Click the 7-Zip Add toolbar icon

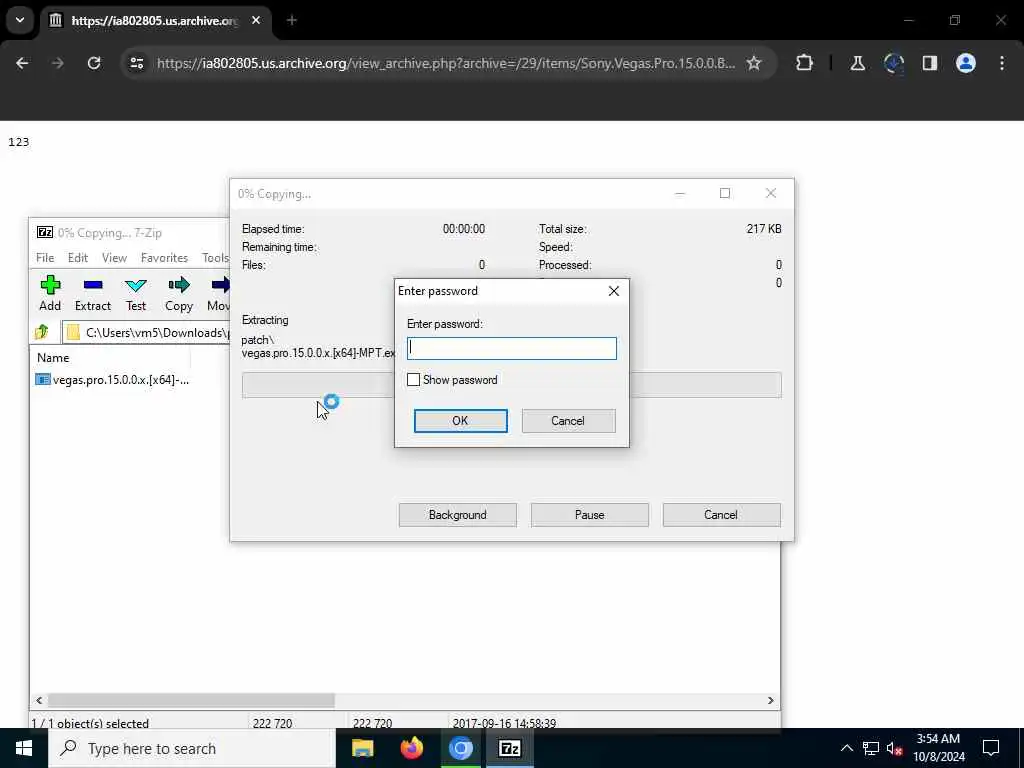pos(50,293)
